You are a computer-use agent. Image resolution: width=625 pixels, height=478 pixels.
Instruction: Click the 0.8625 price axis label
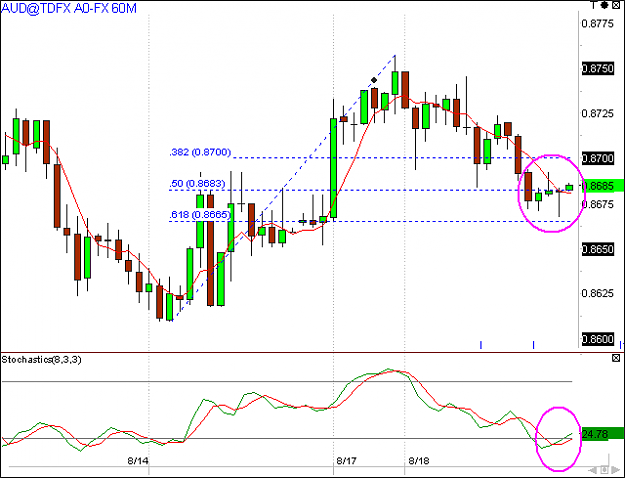tap(597, 294)
